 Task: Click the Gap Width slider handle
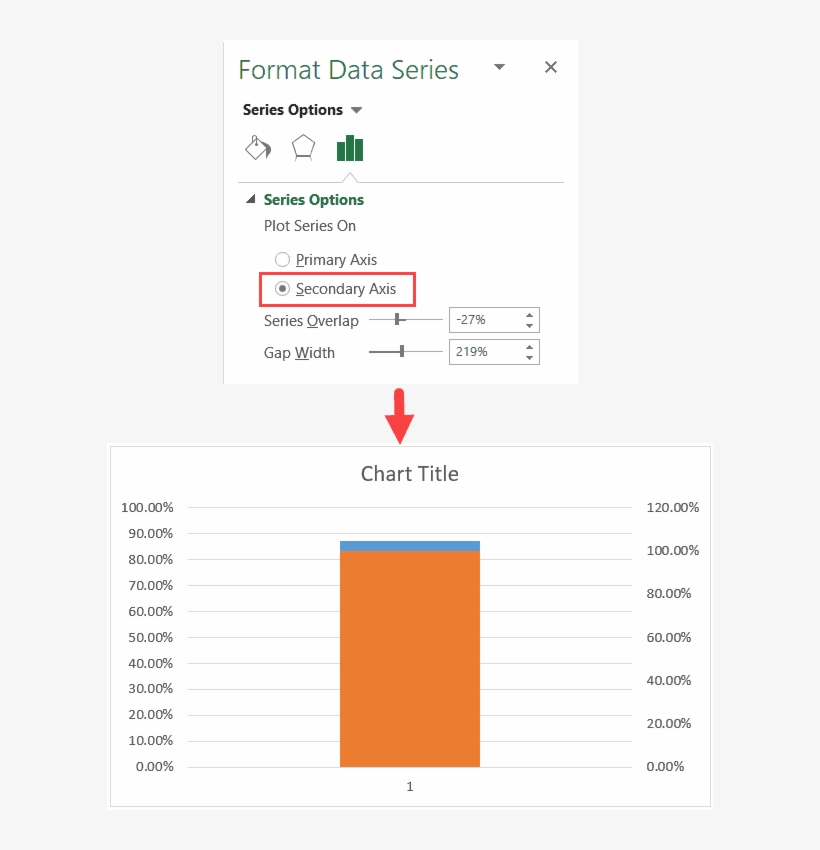tap(402, 351)
